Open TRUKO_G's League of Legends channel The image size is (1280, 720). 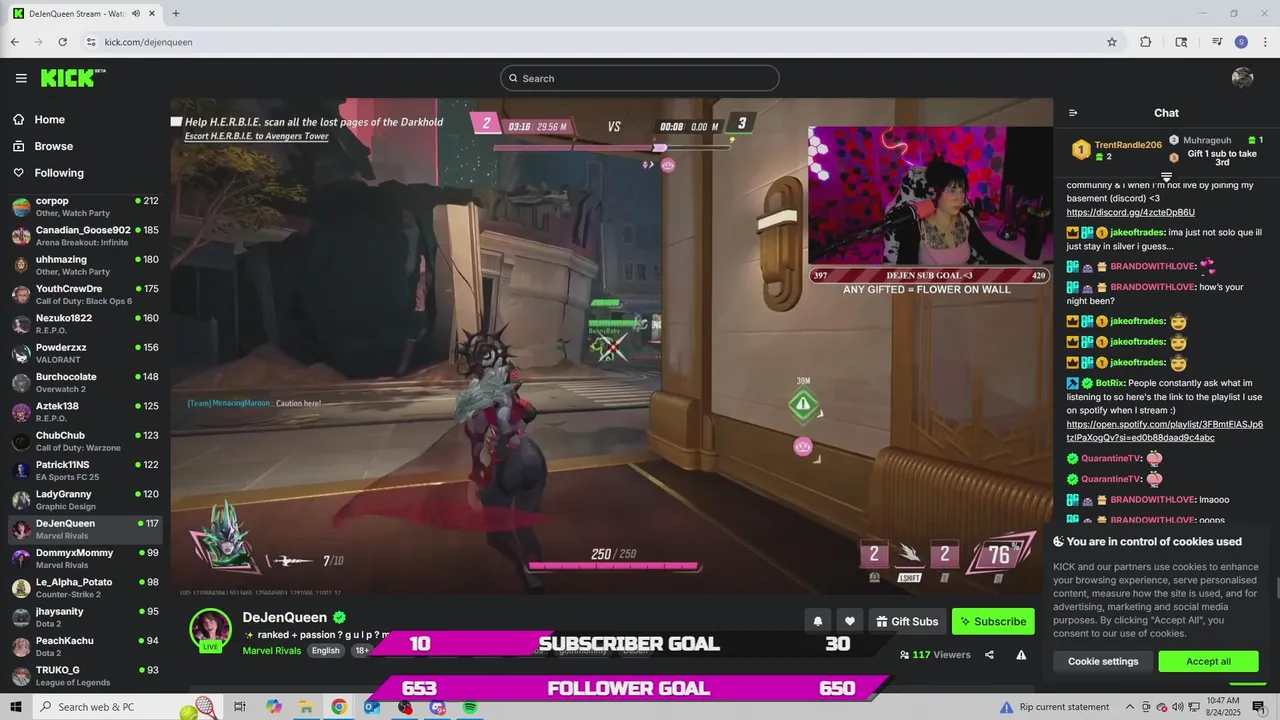85,676
